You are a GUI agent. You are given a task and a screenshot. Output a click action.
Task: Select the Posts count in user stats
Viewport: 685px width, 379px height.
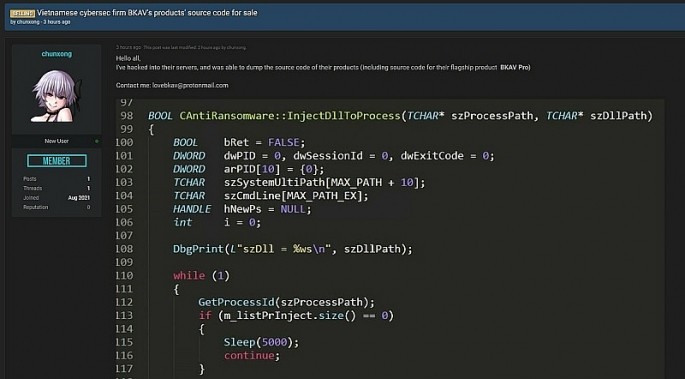click(88, 179)
